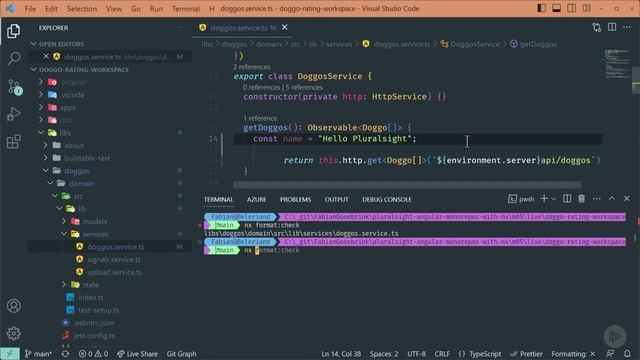Click the remote window indicator in status bar
The width and height of the screenshot is (640, 360).
9,354
